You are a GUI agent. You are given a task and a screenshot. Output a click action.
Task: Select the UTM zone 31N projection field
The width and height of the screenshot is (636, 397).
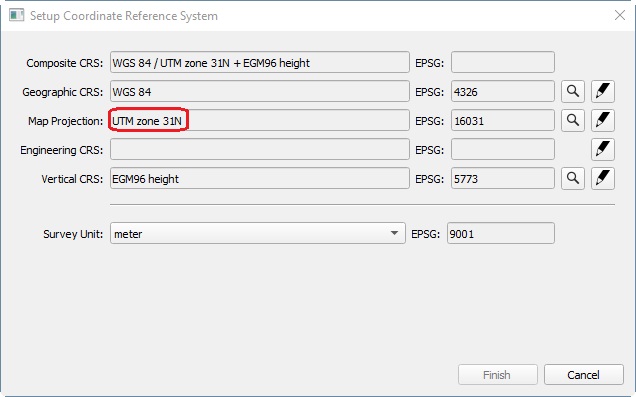(260, 120)
